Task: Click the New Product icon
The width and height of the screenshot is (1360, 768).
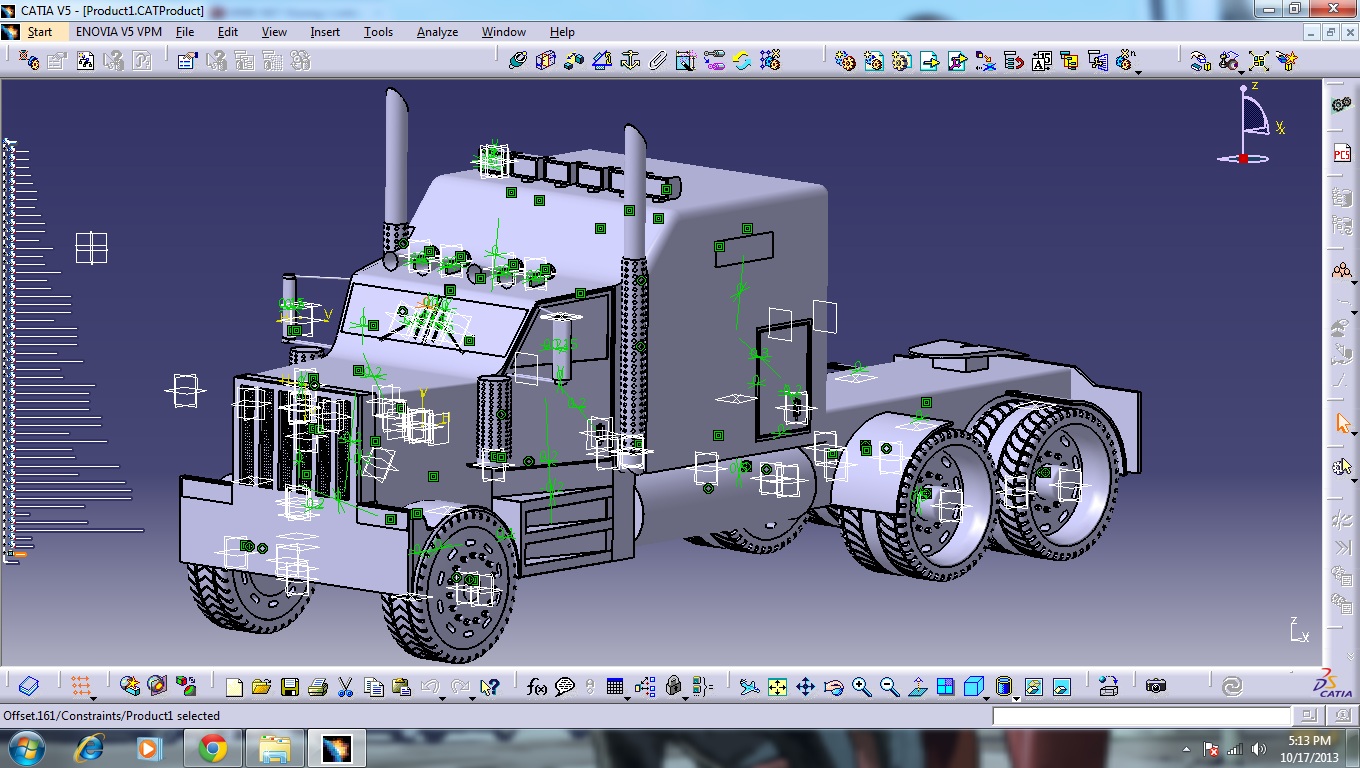Action: point(873,61)
